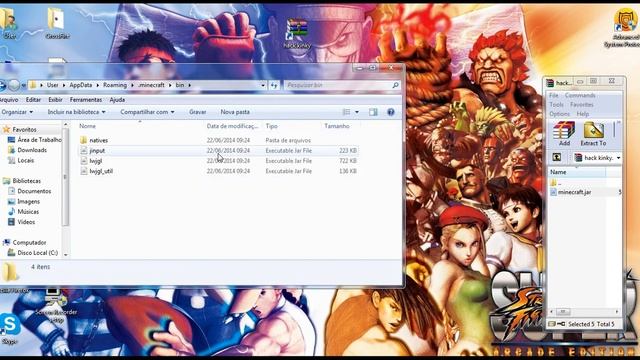
Task: Select the jinput jar file
Action: click(x=219, y=151)
